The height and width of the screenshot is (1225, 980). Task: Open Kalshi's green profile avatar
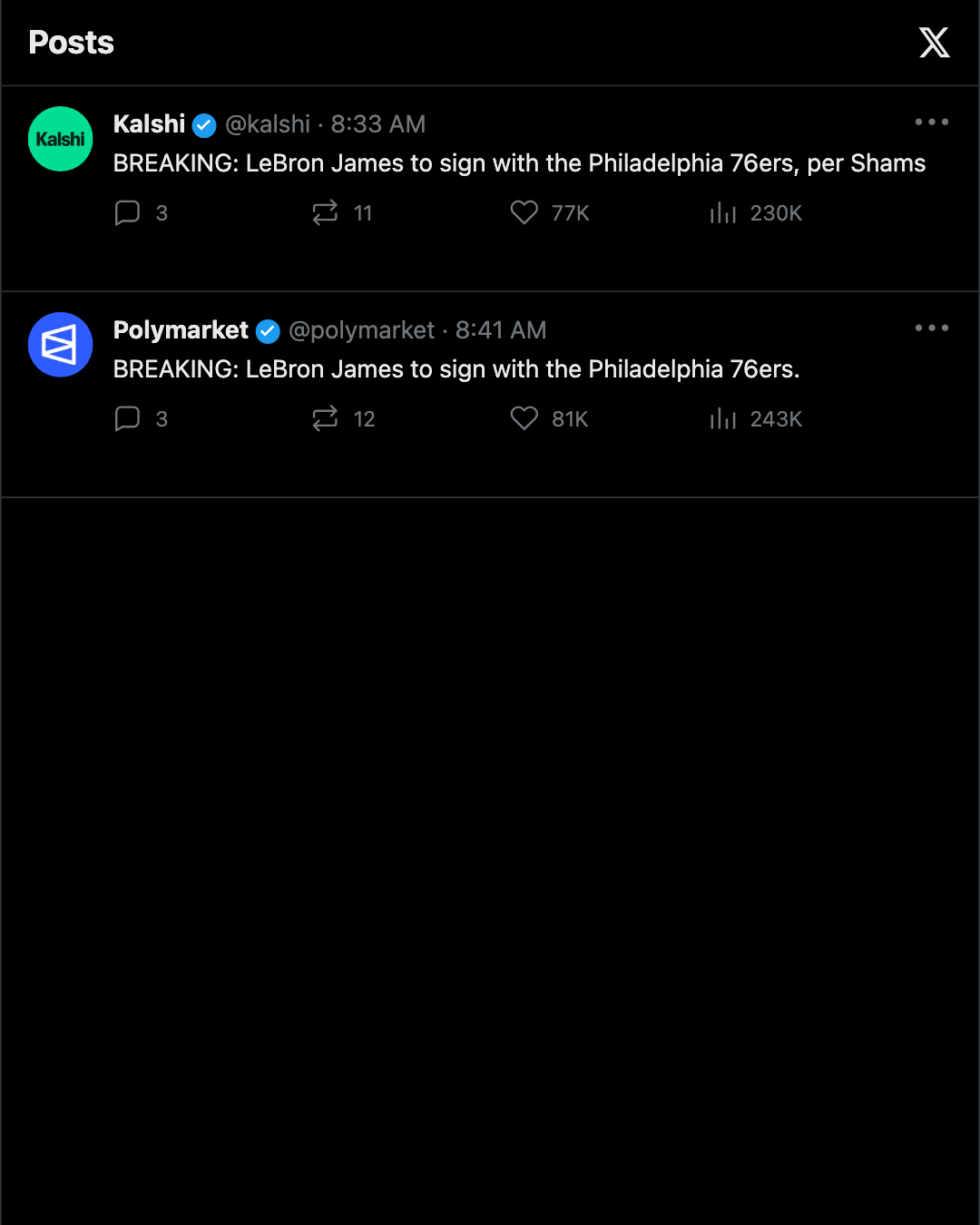61,139
